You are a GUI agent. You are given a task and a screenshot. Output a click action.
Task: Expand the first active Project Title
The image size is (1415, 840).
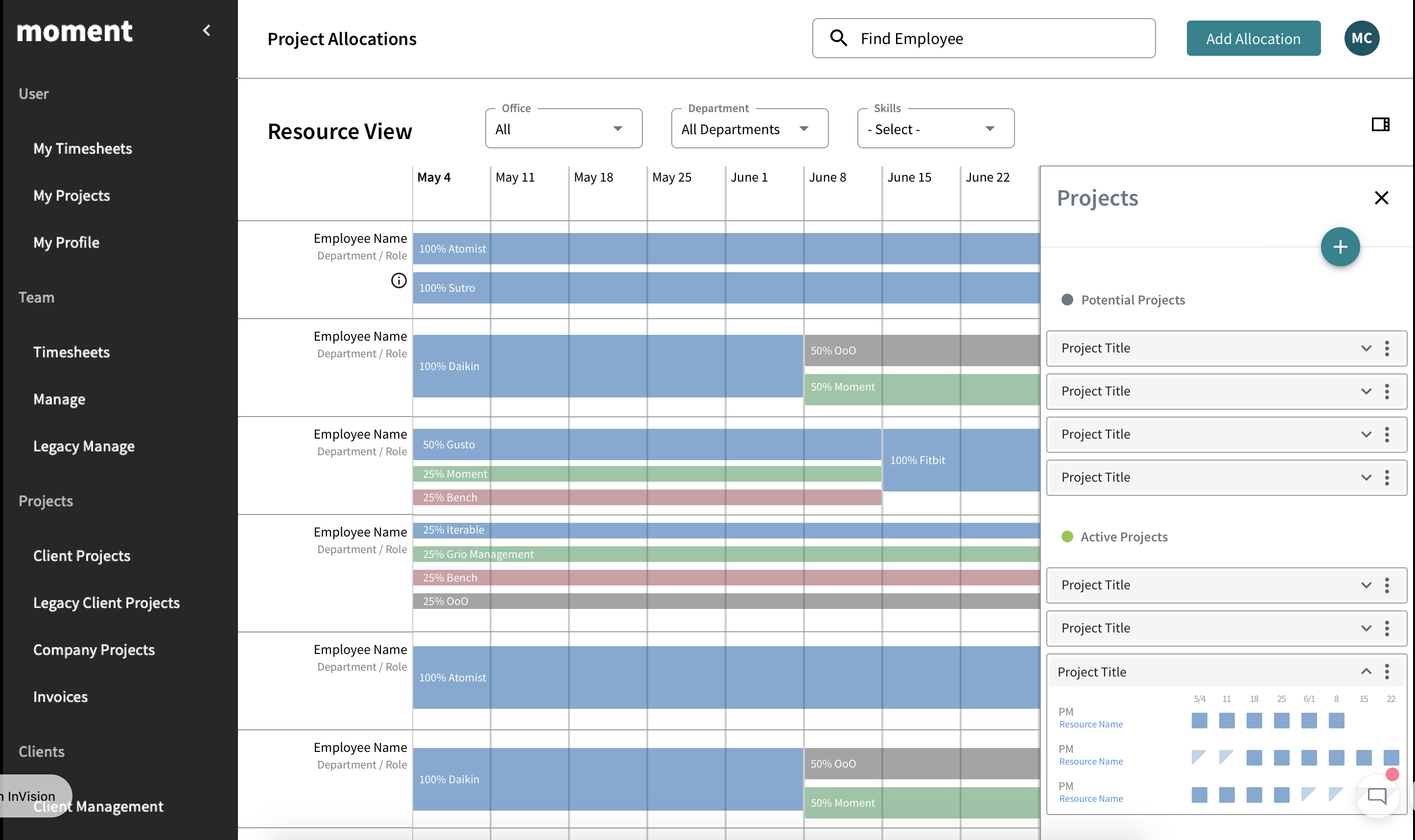click(1366, 584)
